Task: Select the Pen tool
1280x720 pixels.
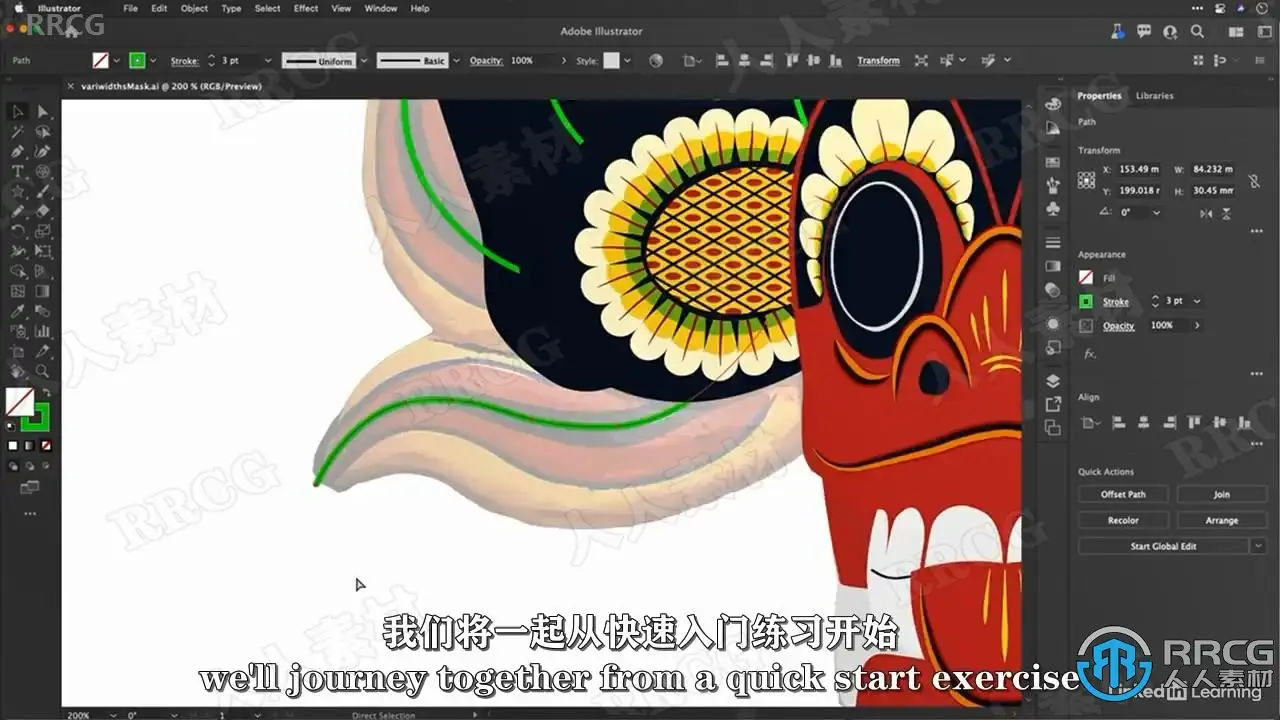Action: coord(18,151)
